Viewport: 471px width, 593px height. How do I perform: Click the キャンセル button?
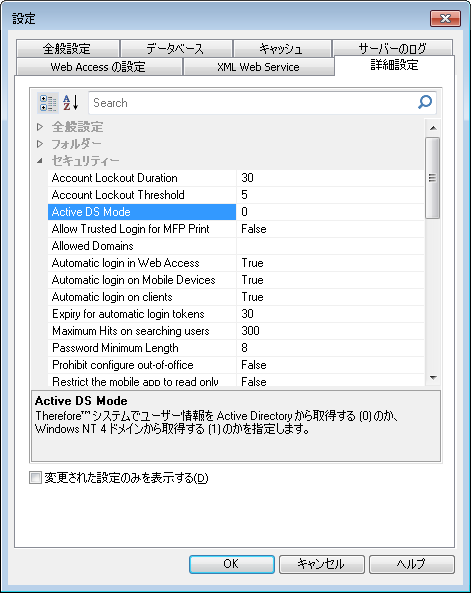pyautogui.click(x=322, y=564)
